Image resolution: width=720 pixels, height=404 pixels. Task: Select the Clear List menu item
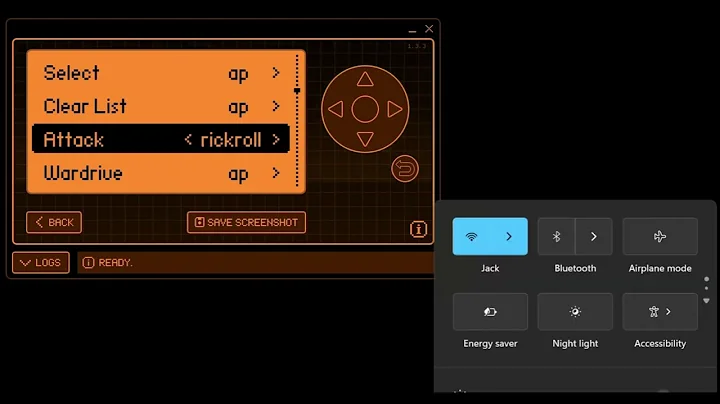click(x=161, y=106)
